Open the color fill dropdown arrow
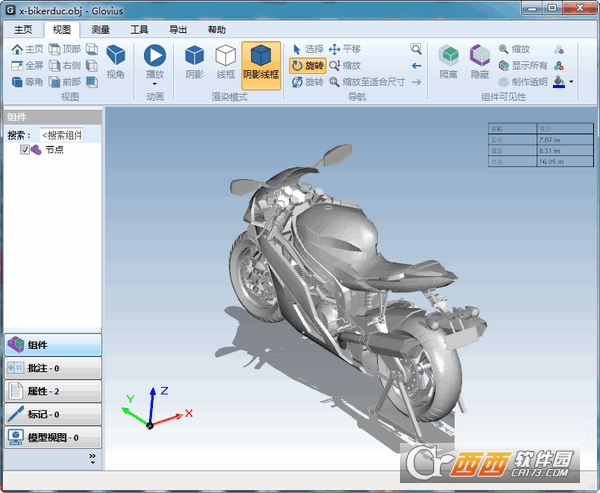This screenshot has width=600, height=493. [x=571, y=82]
